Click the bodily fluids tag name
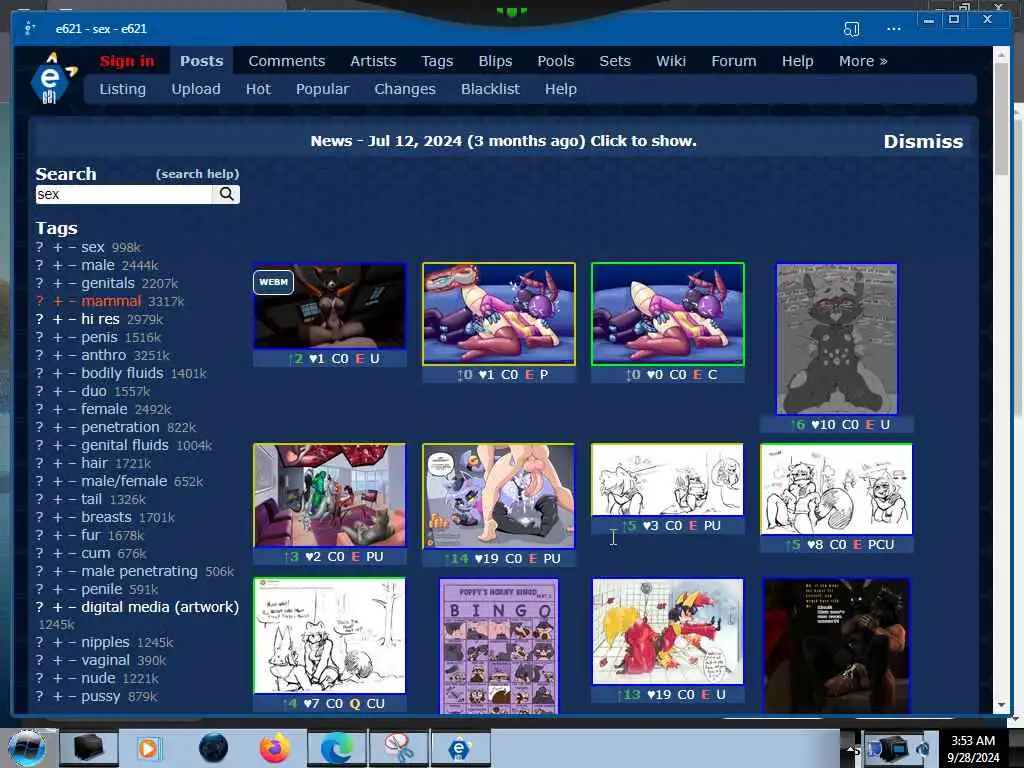Image resolution: width=1024 pixels, height=768 pixels. (122, 373)
